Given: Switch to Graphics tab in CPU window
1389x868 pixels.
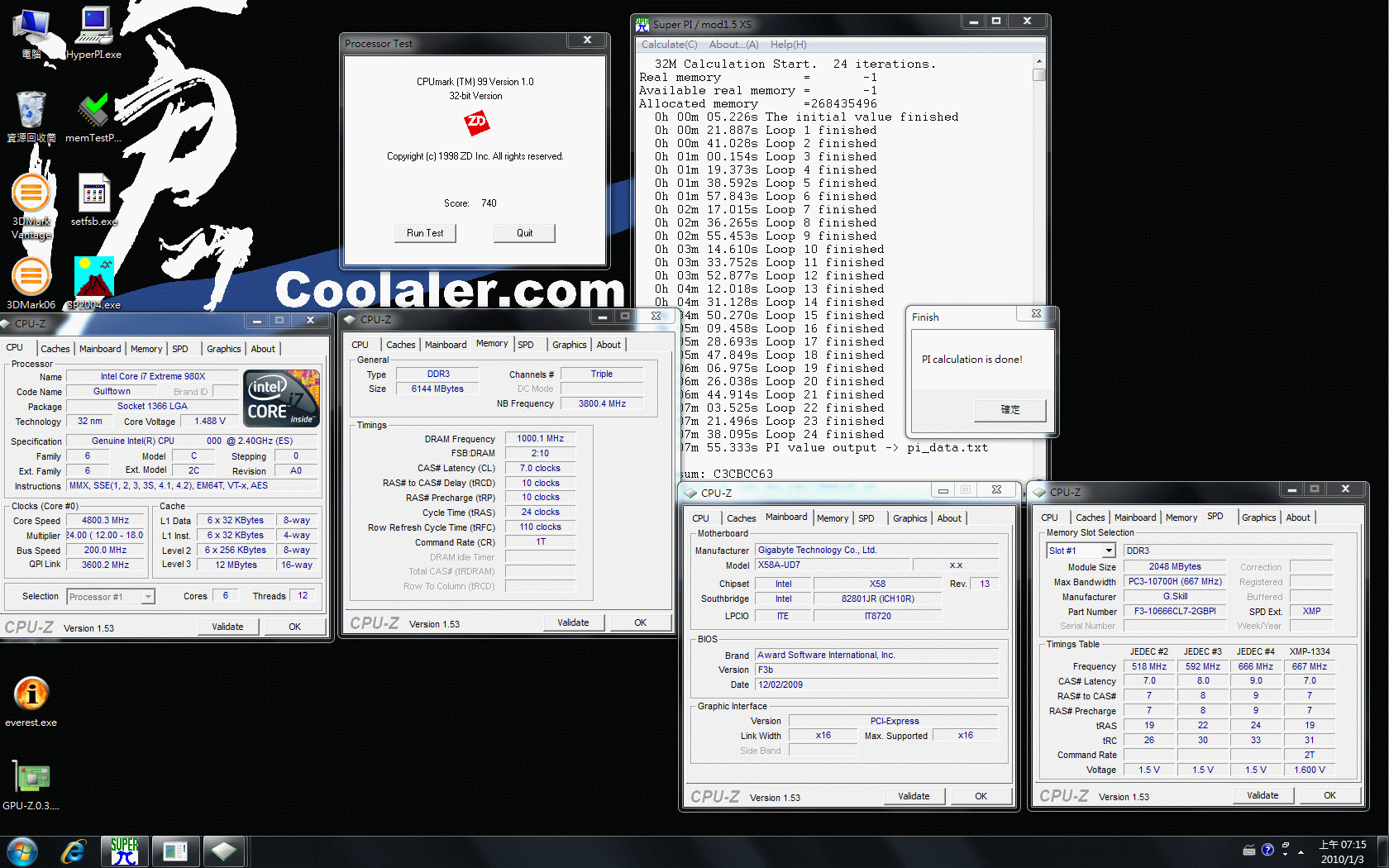Looking at the screenshot, I should tap(224, 349).
